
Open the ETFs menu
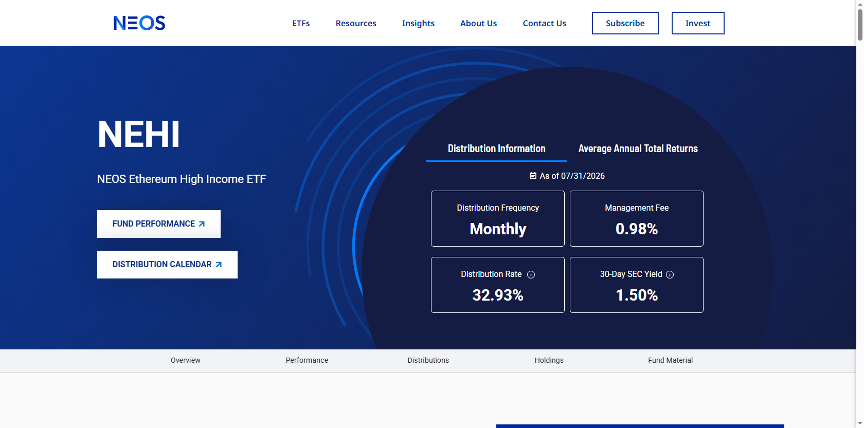(x=301, y=23)
